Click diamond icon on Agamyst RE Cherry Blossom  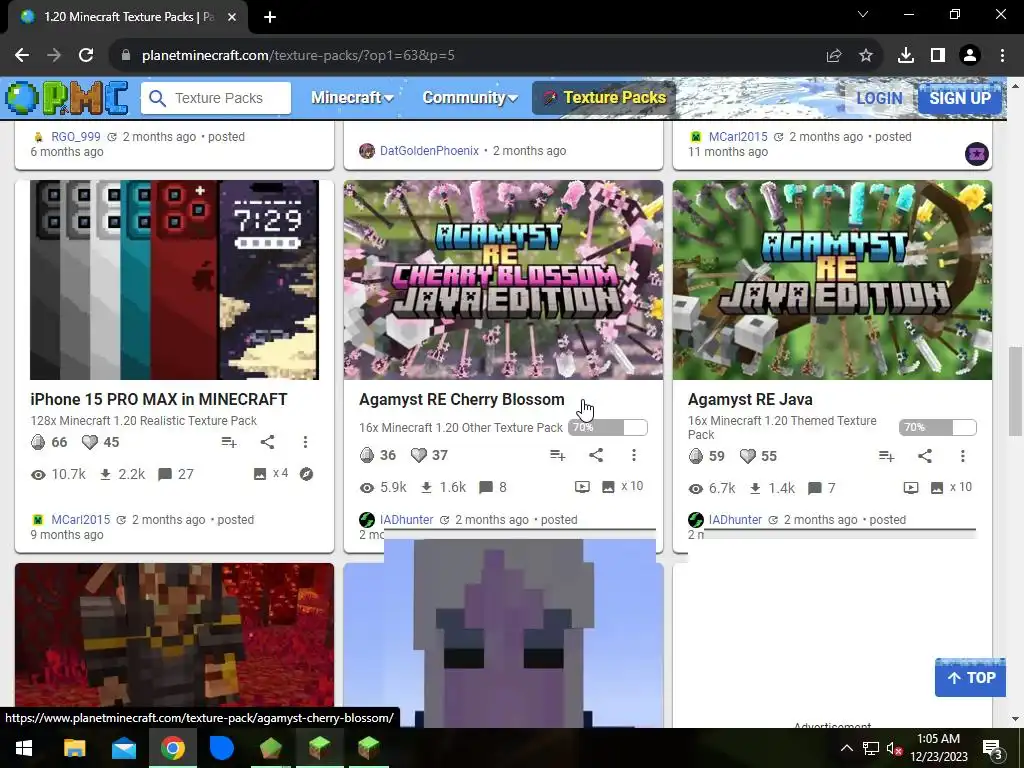[x=367, y=455]
